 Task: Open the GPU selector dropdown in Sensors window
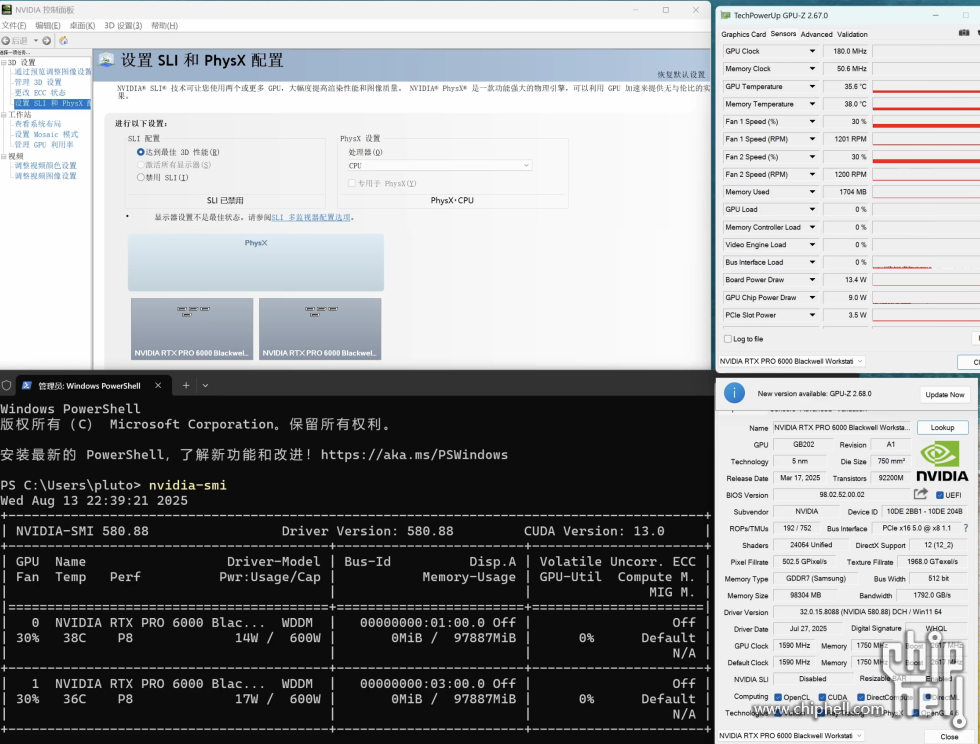791,361
